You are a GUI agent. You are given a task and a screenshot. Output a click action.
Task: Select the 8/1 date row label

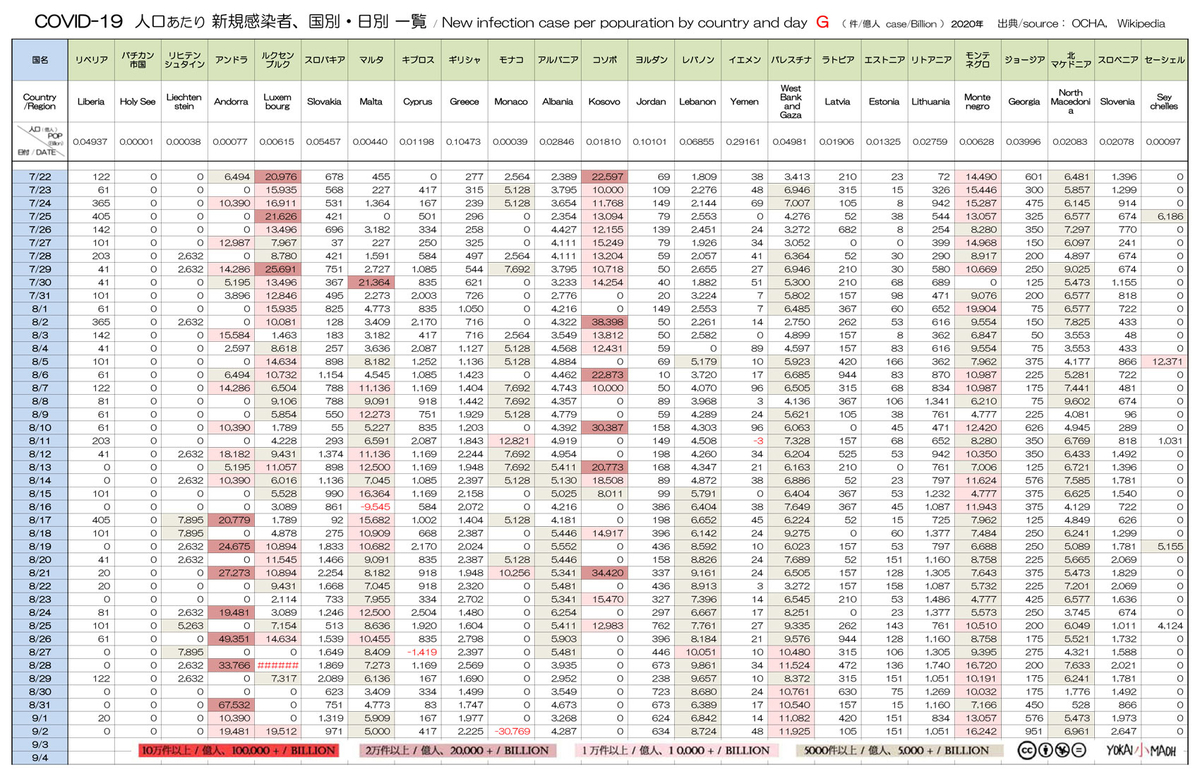(41, 309)
